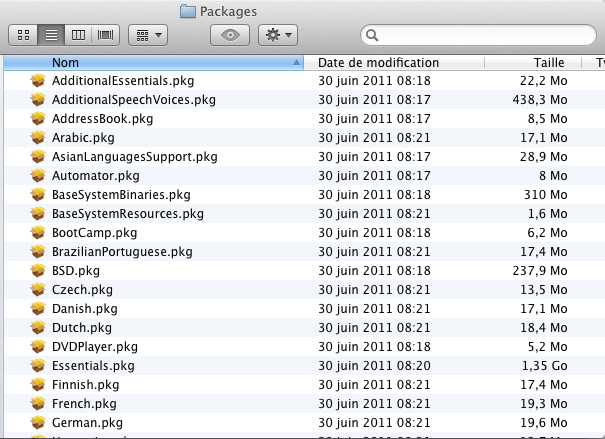
Task: Select Czech.pkg package icon
Action: tap(38, 290)
